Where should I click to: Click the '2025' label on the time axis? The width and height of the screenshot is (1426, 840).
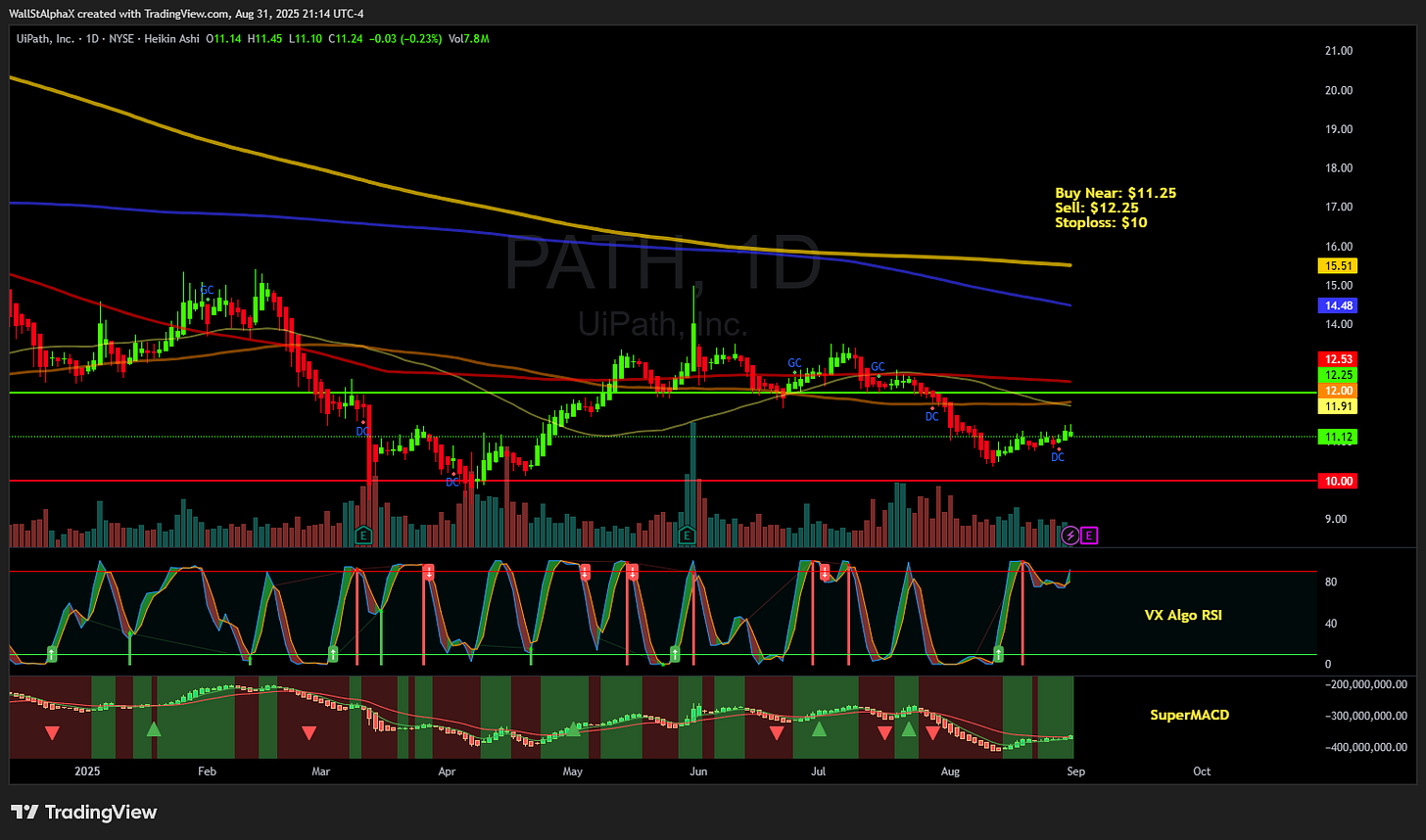88,771
